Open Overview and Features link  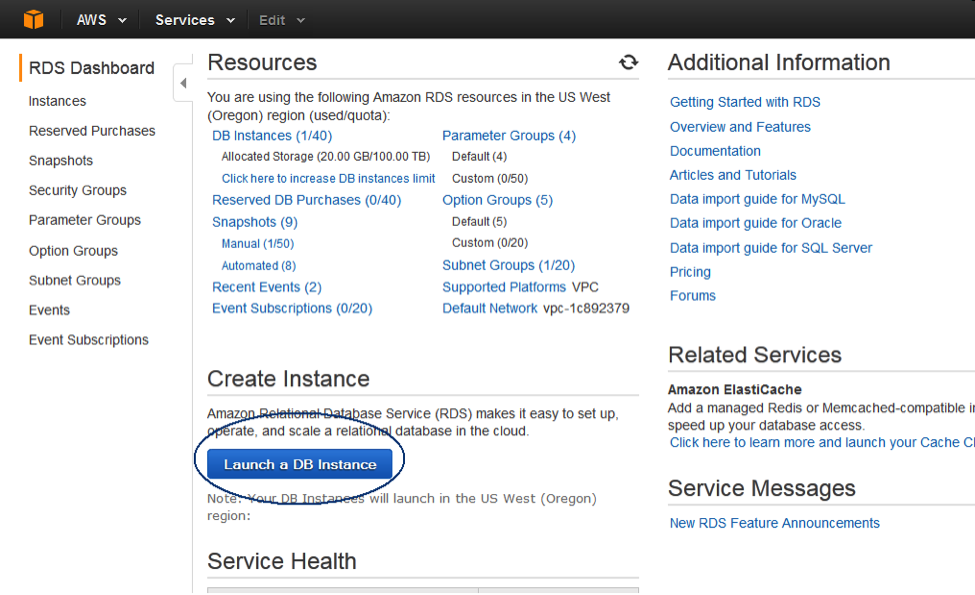[740, 127]
